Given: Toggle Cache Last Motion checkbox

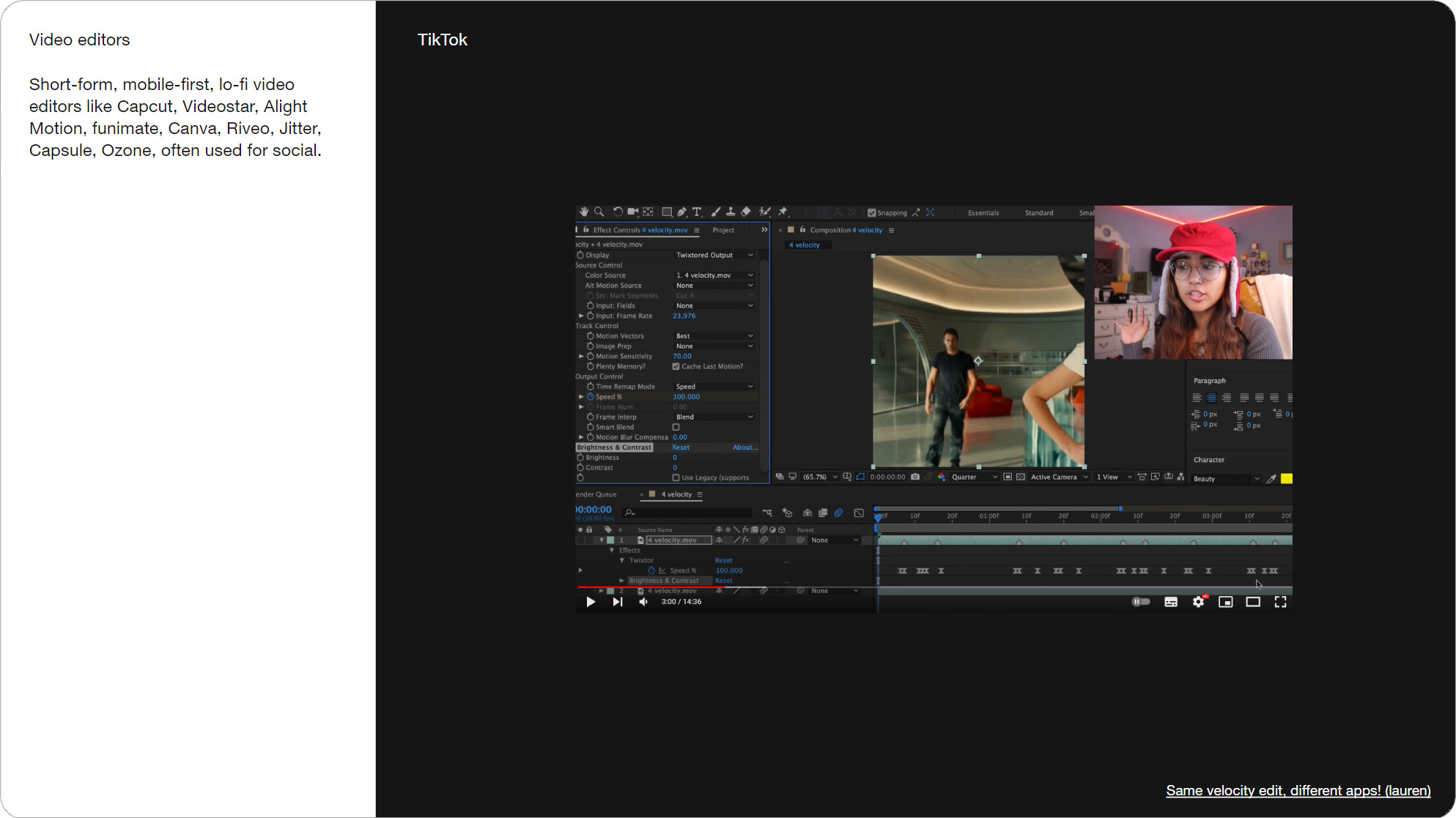Looking at the screenshot, I should click(676, 367).
